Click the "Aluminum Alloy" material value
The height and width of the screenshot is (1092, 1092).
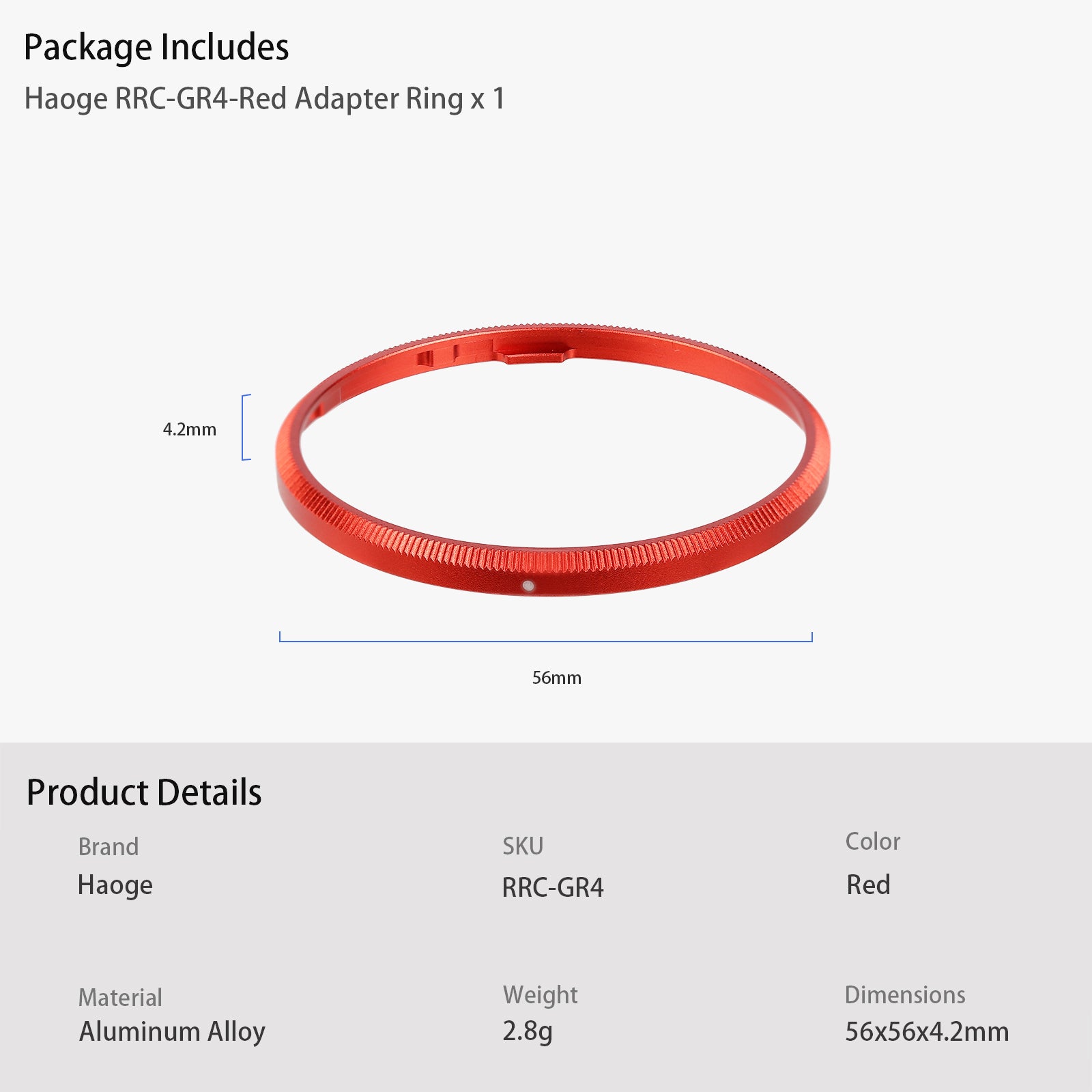coord(172,1031)
